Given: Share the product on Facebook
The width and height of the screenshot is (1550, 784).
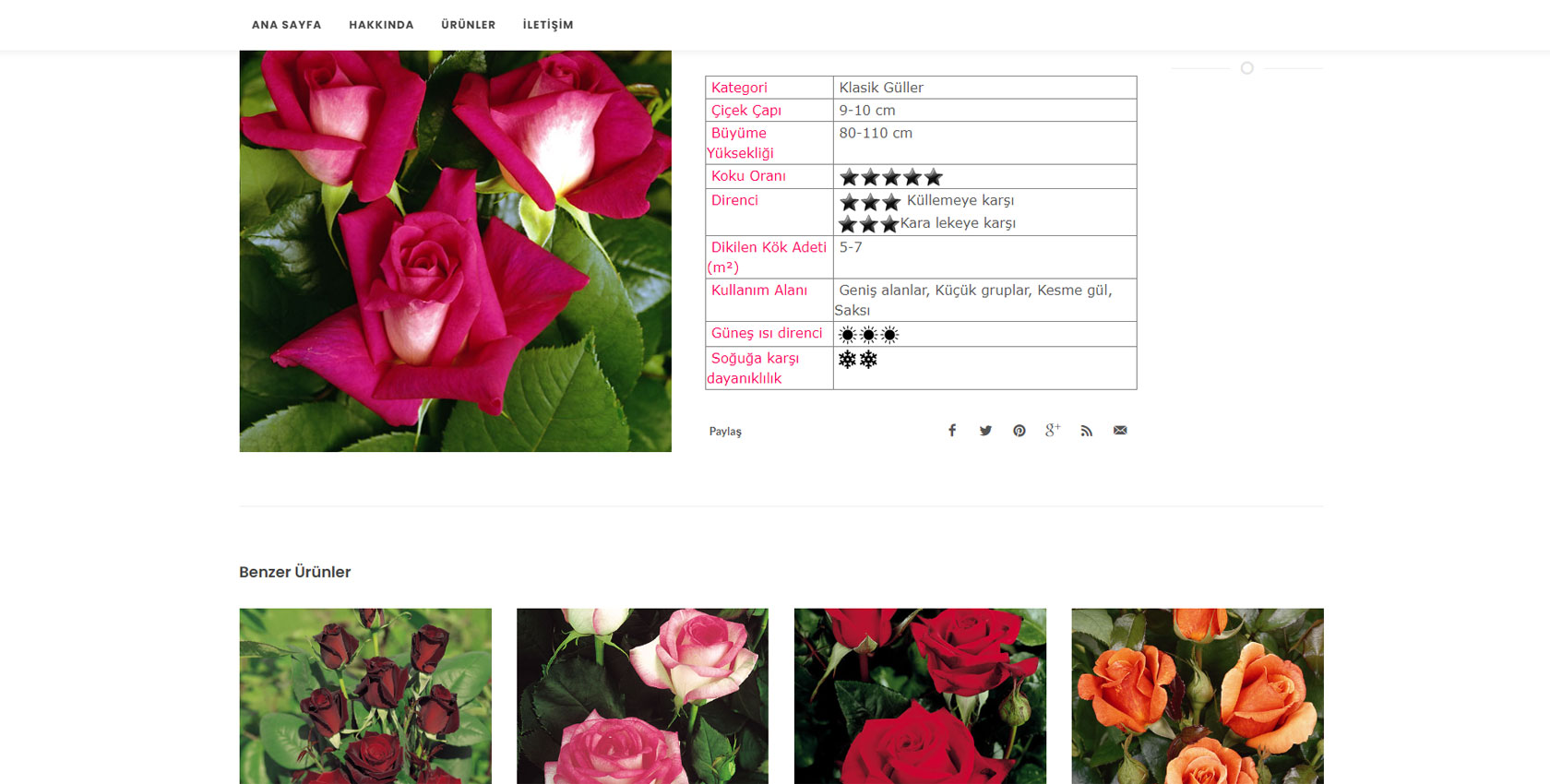Looking at the screenshot, I should pyautogui.click(x=952, y=431).
